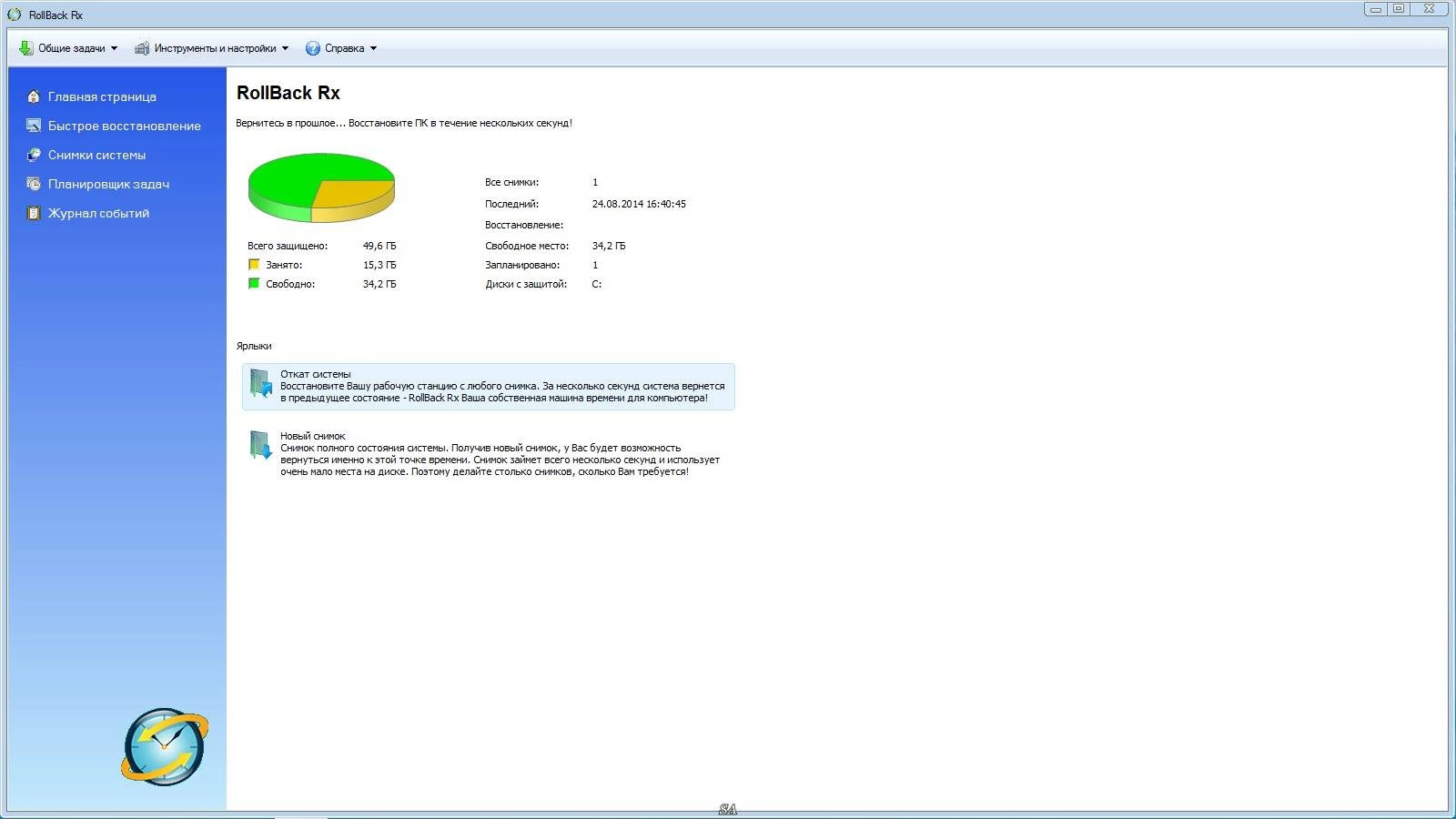
Task: Click the disk usage pie chart
Action: (321, 187)
